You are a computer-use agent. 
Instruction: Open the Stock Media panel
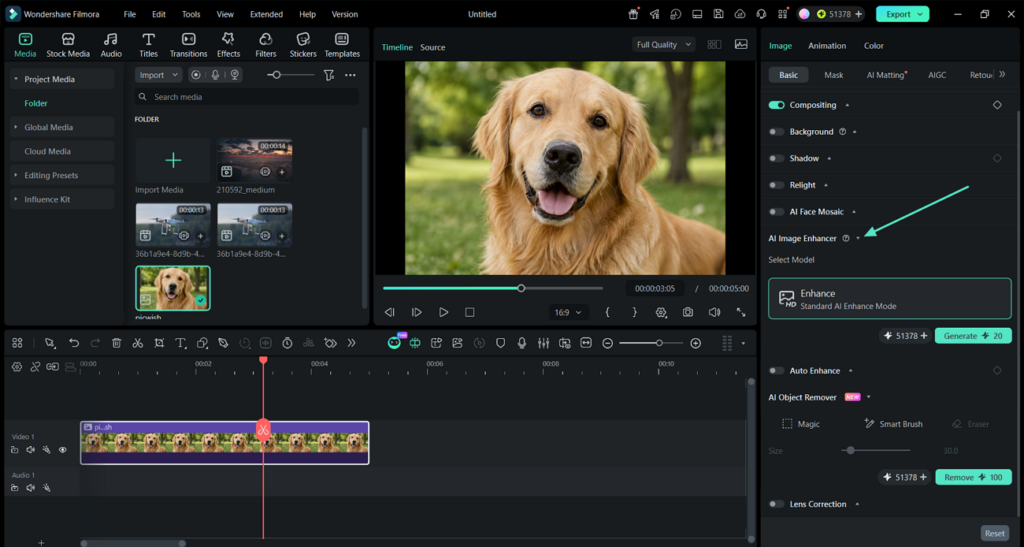pos(68,45)
